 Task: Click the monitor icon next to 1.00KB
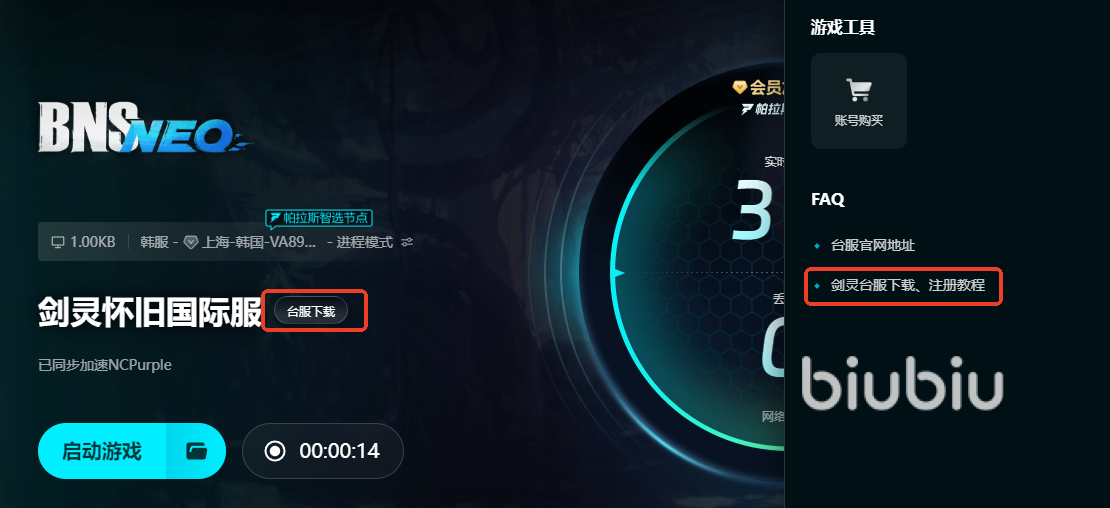point(58,242)
